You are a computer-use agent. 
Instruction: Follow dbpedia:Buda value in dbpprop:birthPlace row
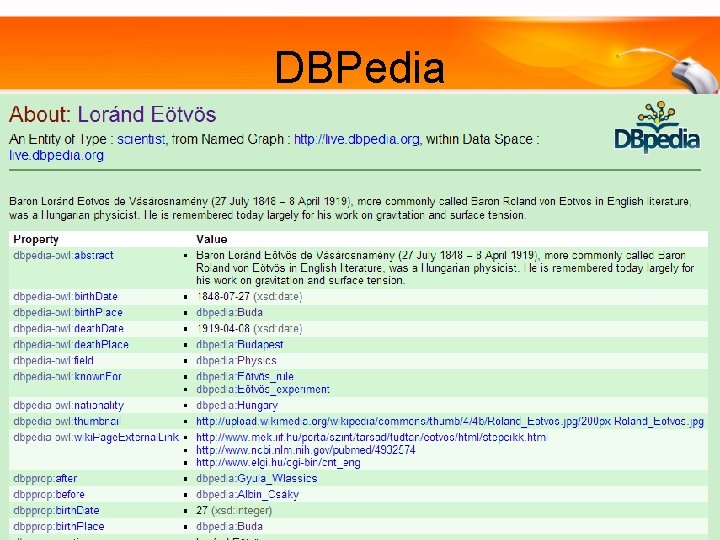(230, 526)
